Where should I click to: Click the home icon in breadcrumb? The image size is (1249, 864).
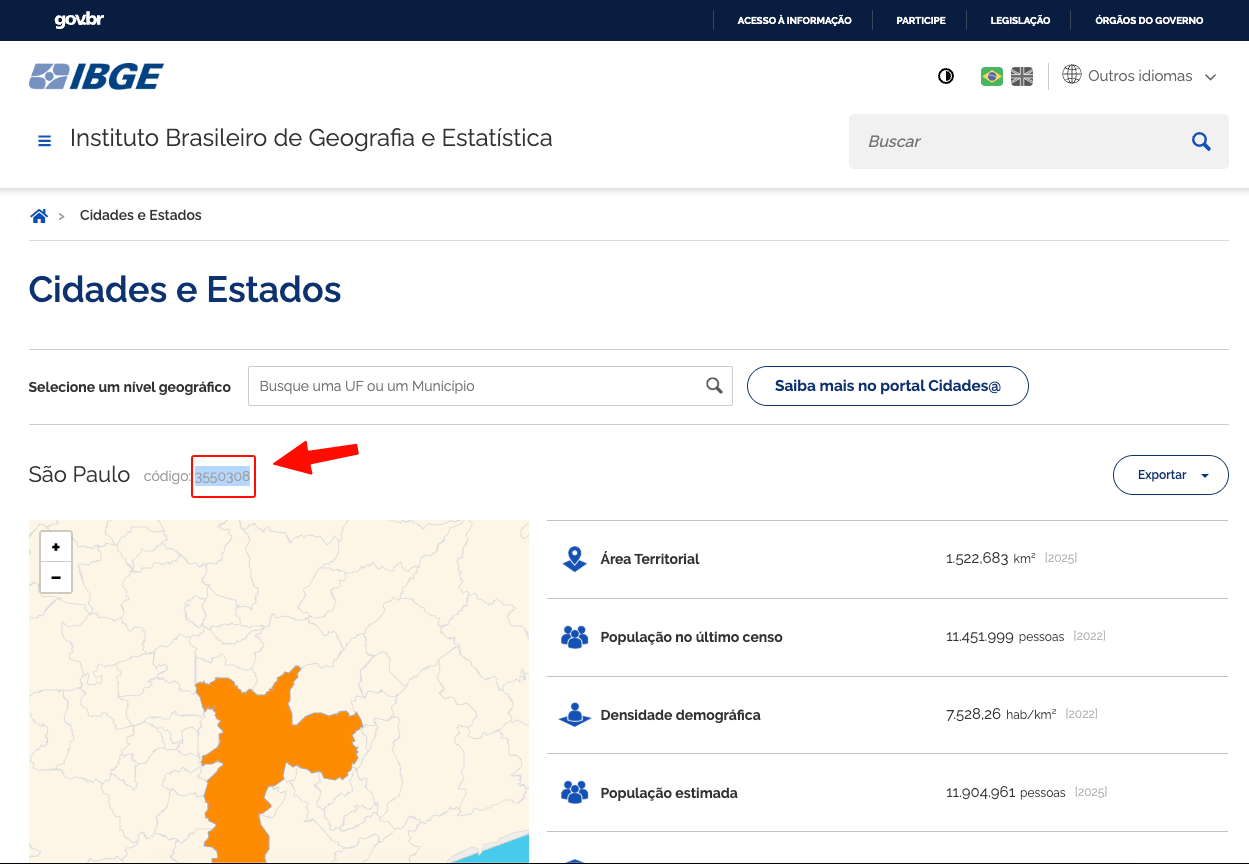pyautogui.click(x=39, y=216)
